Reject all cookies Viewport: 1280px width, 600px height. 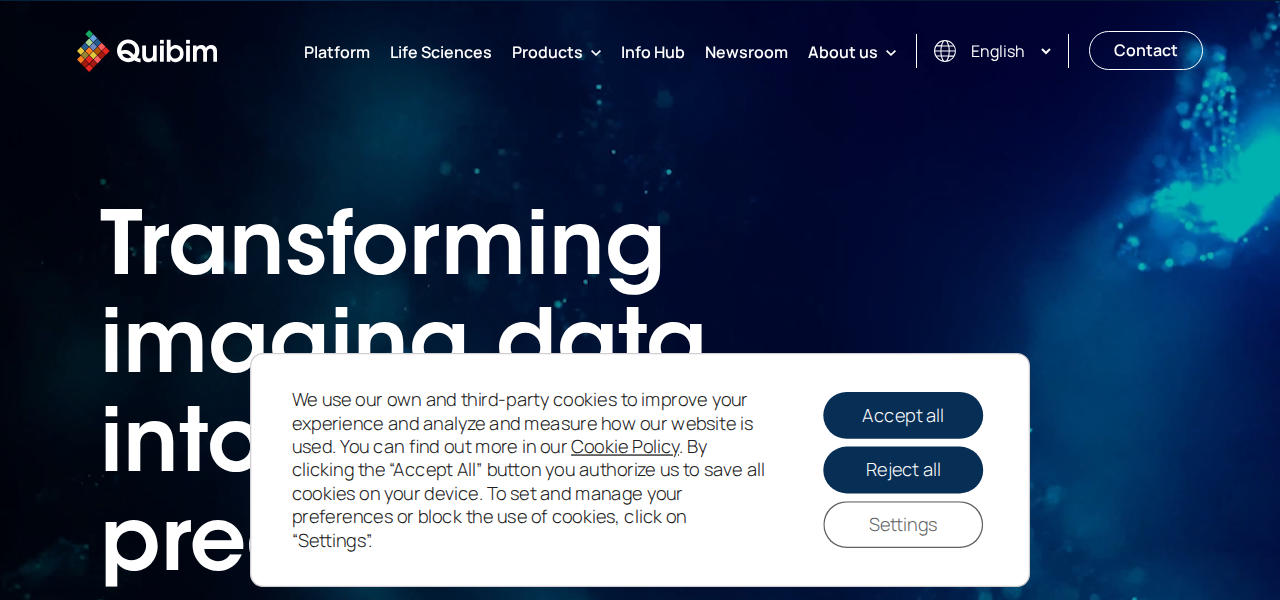point(902,469)
